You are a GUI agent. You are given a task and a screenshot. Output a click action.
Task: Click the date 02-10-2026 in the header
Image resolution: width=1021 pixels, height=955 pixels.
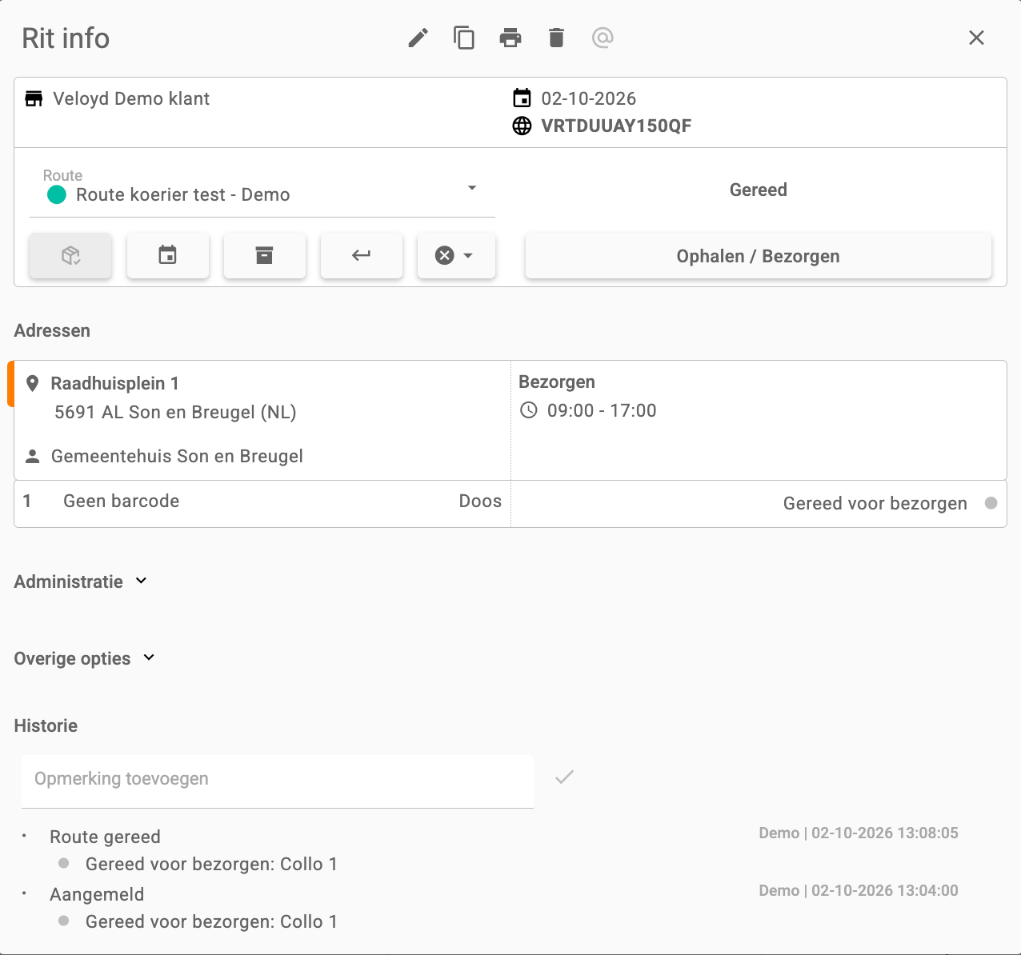coord(589,98)
